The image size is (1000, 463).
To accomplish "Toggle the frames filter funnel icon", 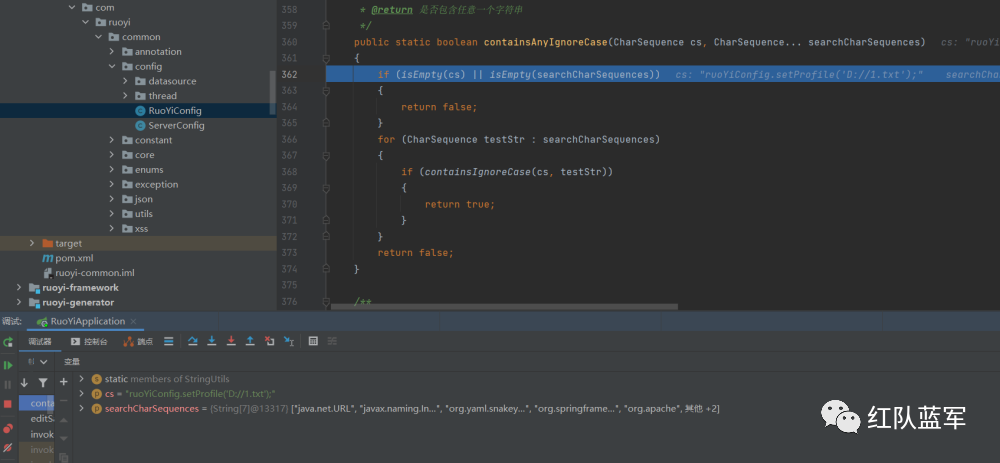I will tap(43, 382).
